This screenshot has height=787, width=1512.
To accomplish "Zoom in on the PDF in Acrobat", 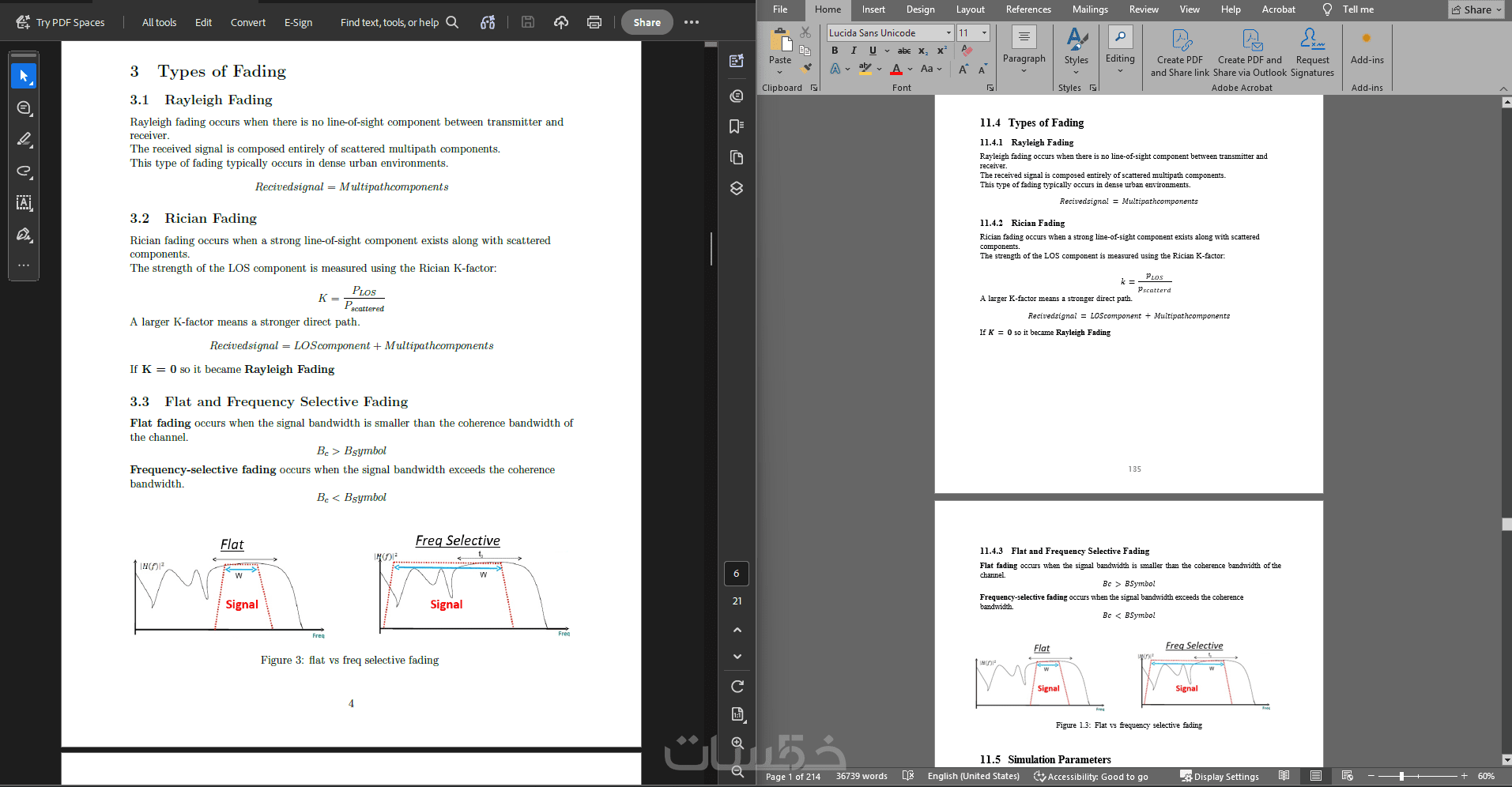I will (737, 743).
